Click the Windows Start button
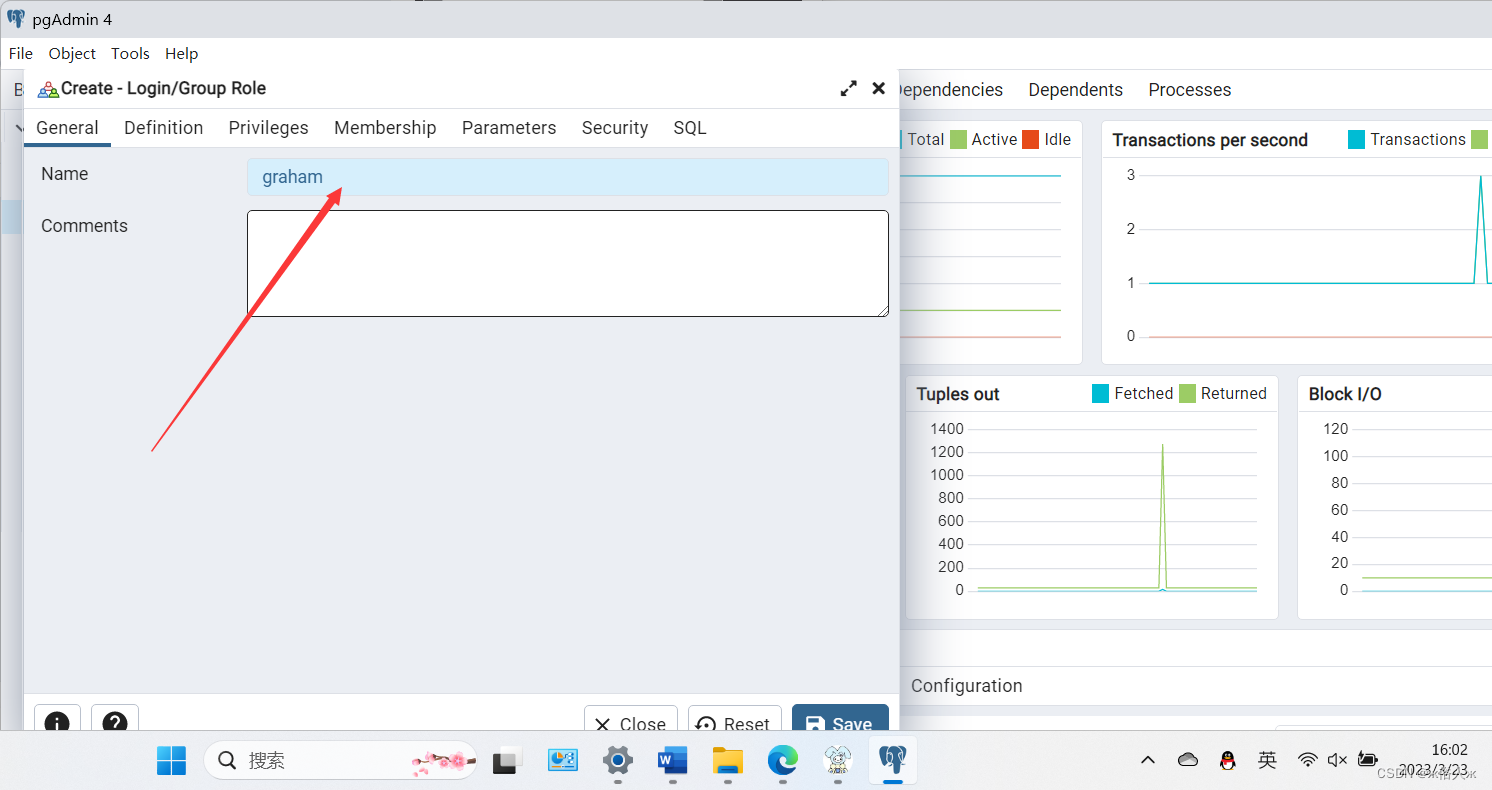 click(171, 760)
